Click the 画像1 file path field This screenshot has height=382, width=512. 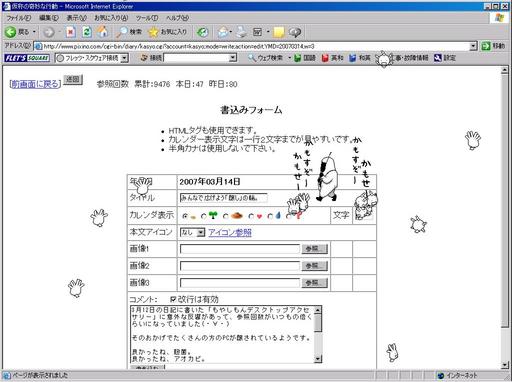[240, 249]
